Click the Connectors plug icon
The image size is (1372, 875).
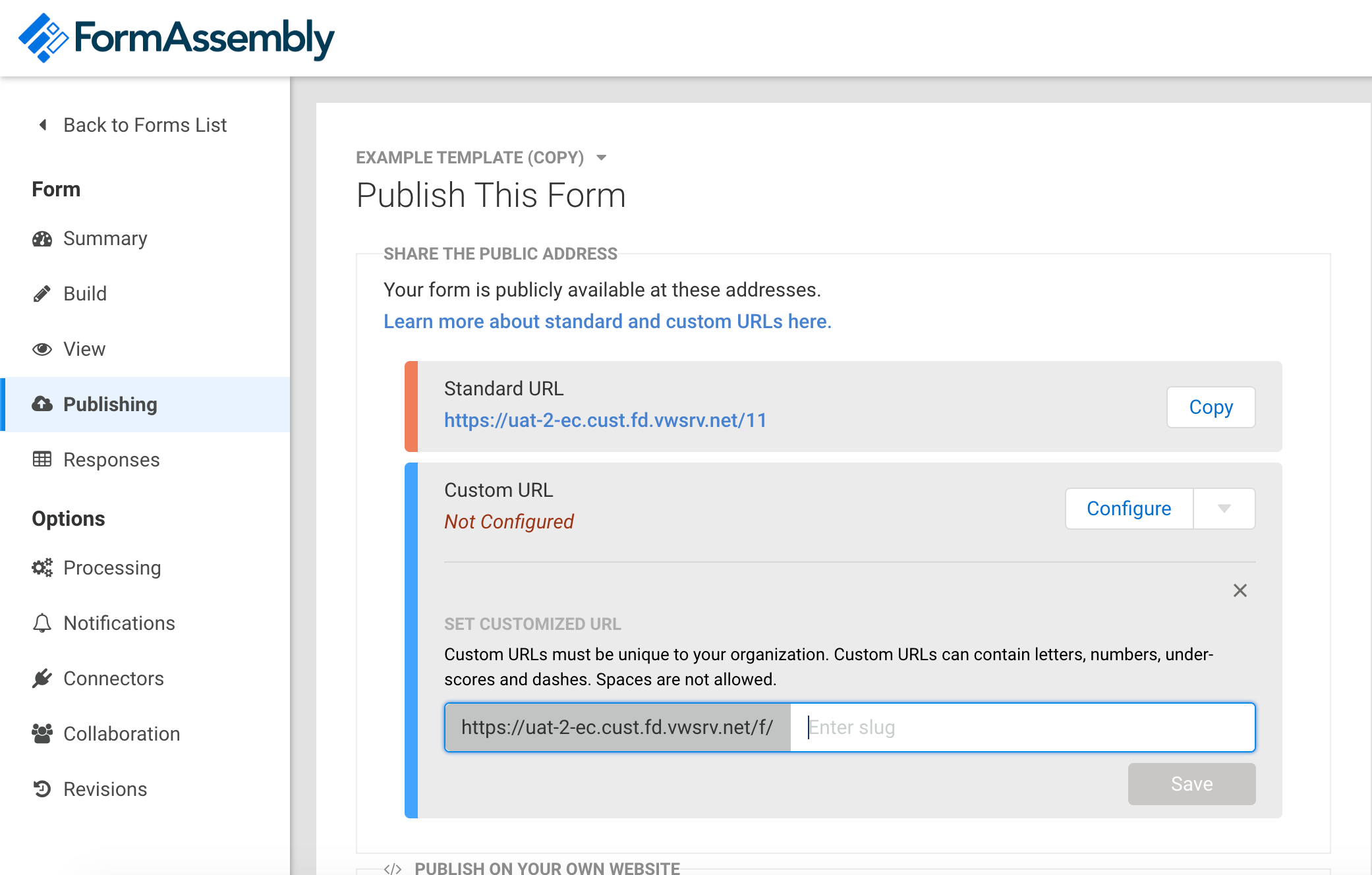tap(42, 679)
